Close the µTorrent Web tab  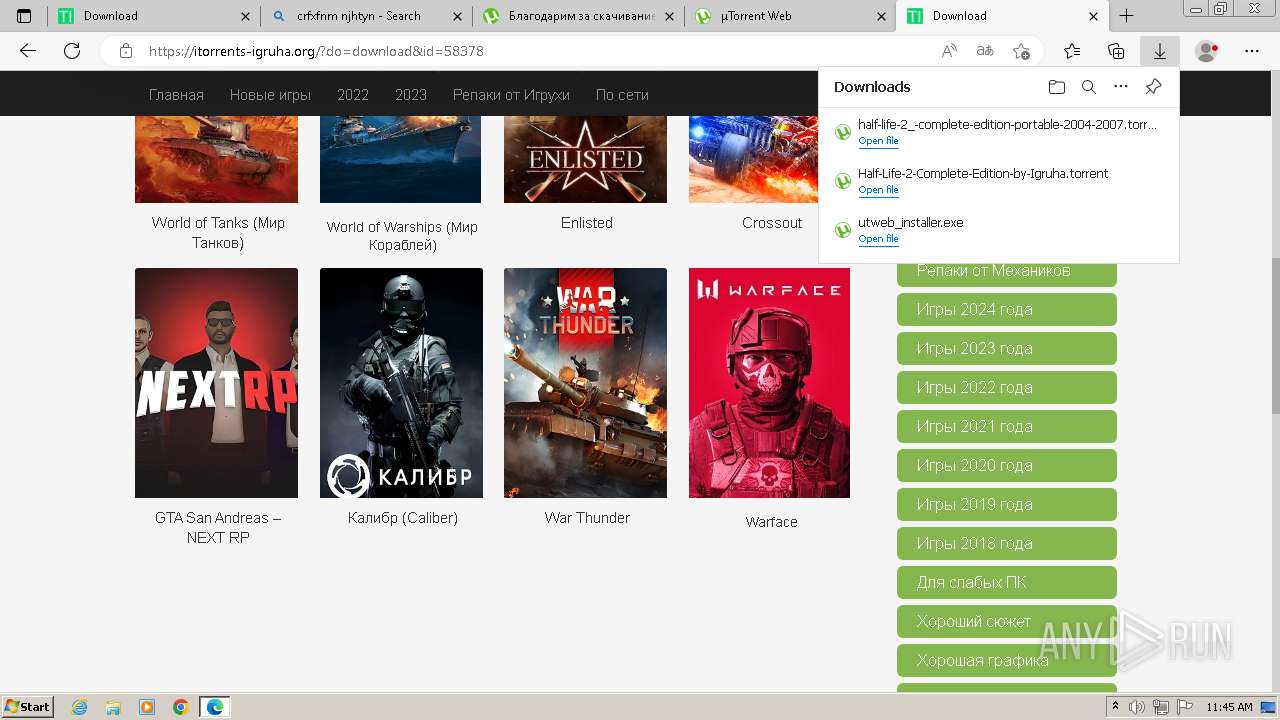881,16
